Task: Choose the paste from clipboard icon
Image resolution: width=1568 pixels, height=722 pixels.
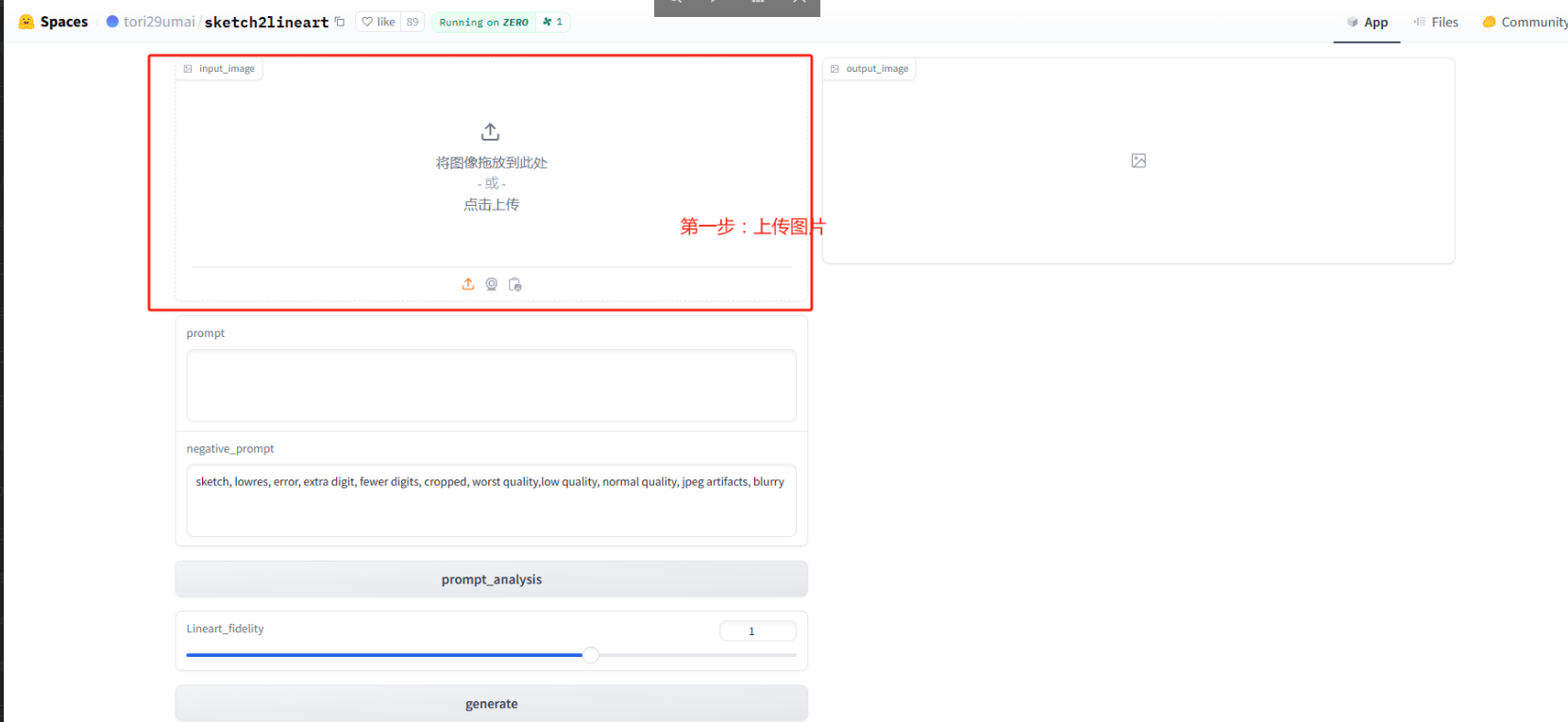Action: pos(515,284)
